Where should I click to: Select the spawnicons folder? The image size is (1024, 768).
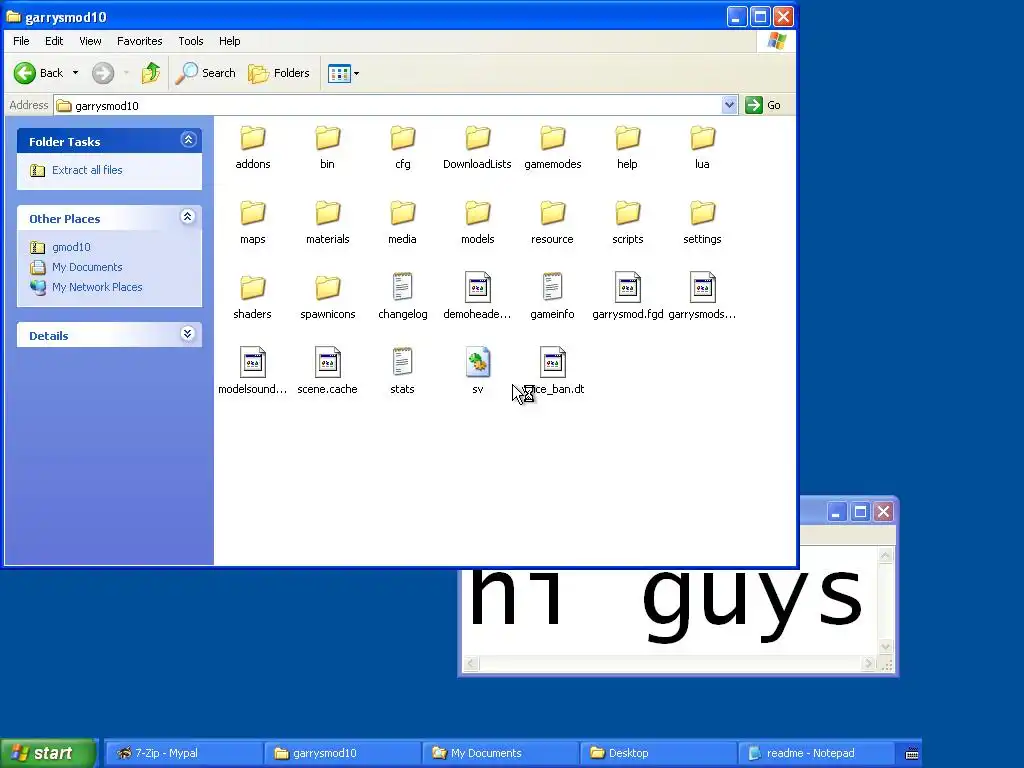(x=327, y=297)
